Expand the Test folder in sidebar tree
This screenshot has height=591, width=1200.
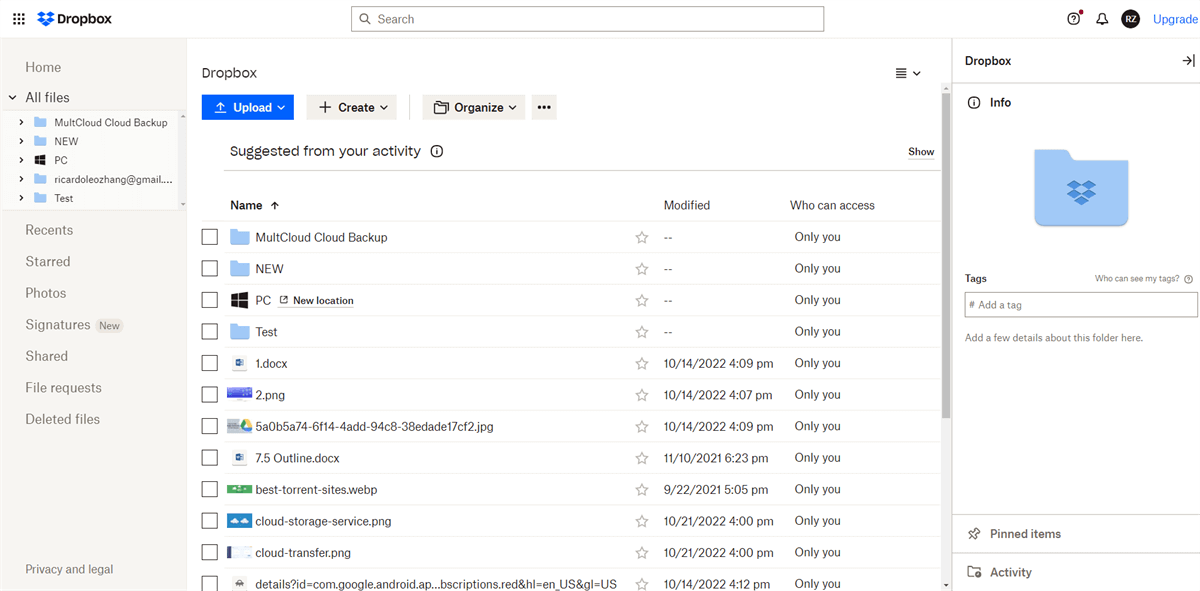point(21,198)
